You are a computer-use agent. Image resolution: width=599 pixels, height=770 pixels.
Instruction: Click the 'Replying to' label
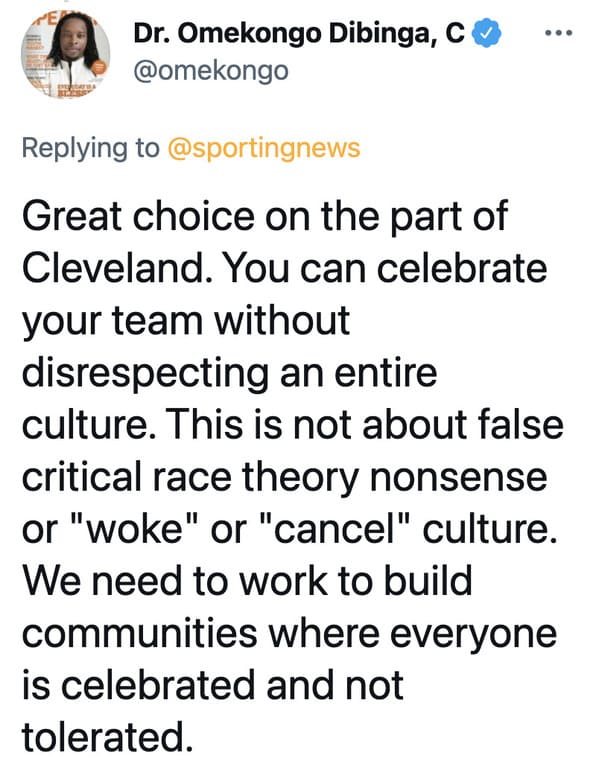(91, 148)
